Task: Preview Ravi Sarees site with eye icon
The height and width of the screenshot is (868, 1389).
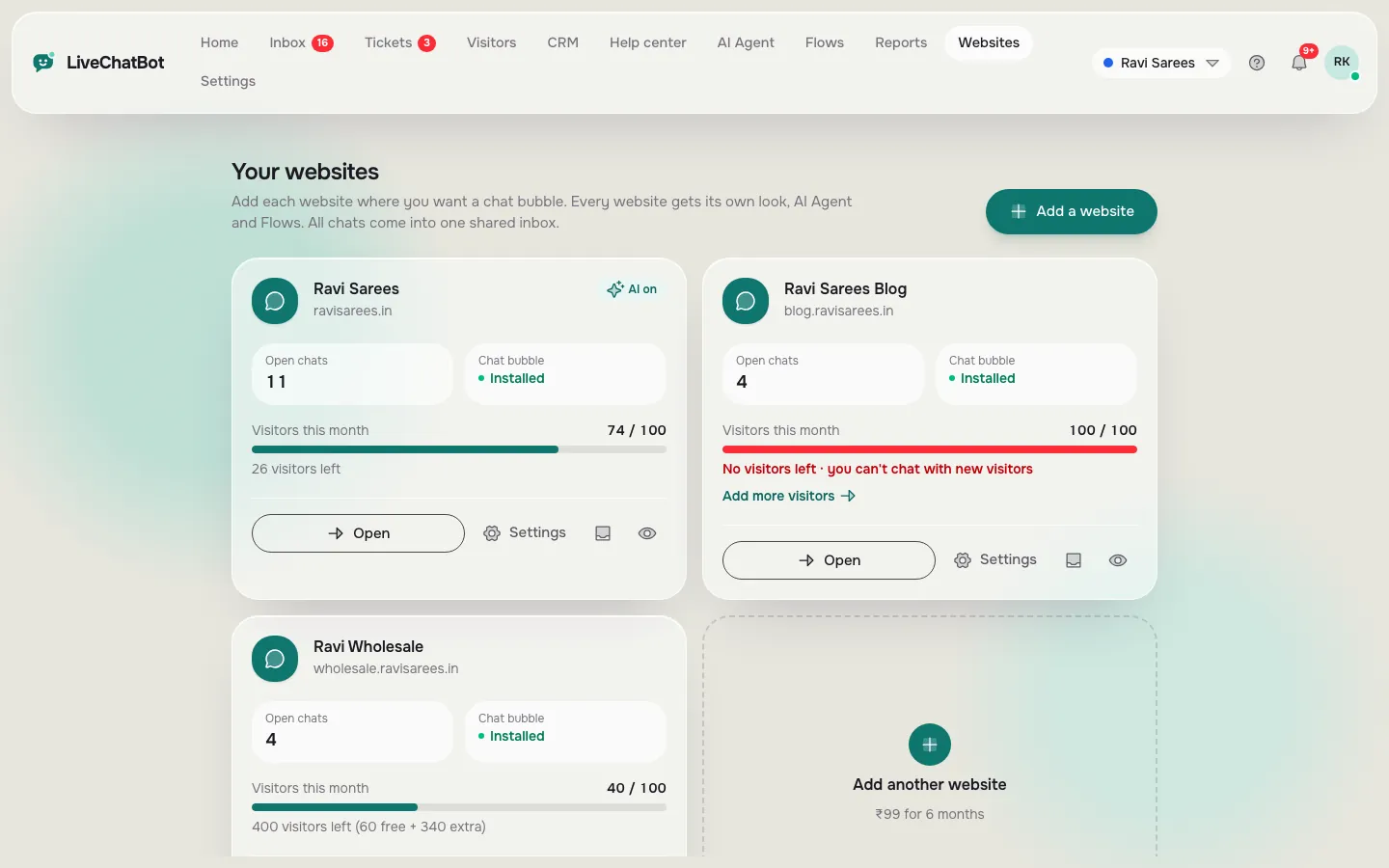Action: tap(647, 533)
